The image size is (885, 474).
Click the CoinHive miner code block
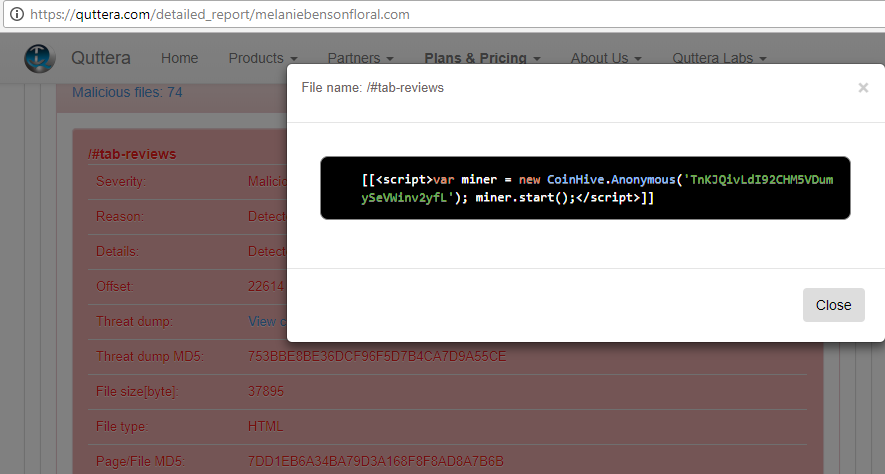click(585, 188)
